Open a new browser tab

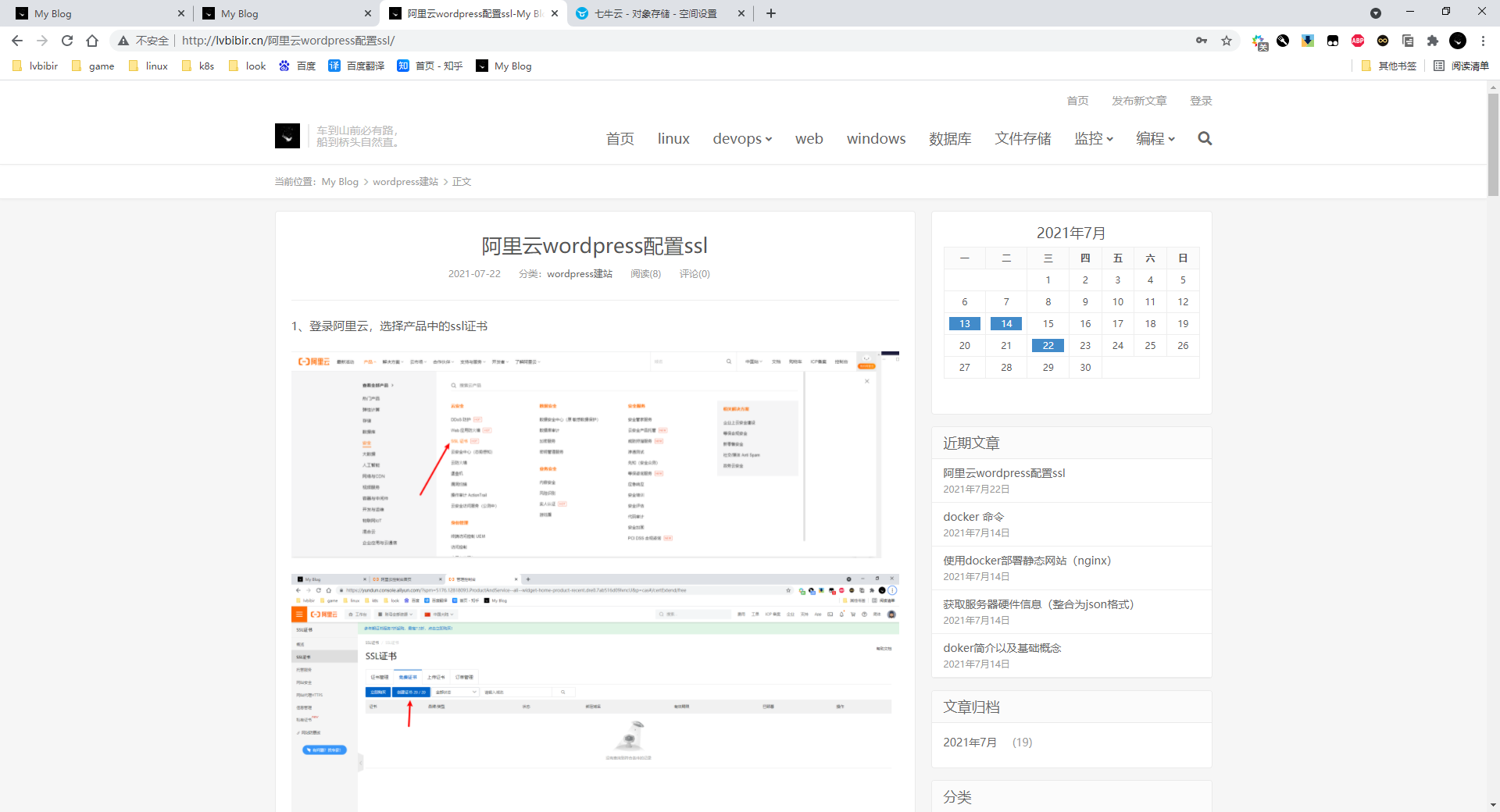[x=771, y=13]
